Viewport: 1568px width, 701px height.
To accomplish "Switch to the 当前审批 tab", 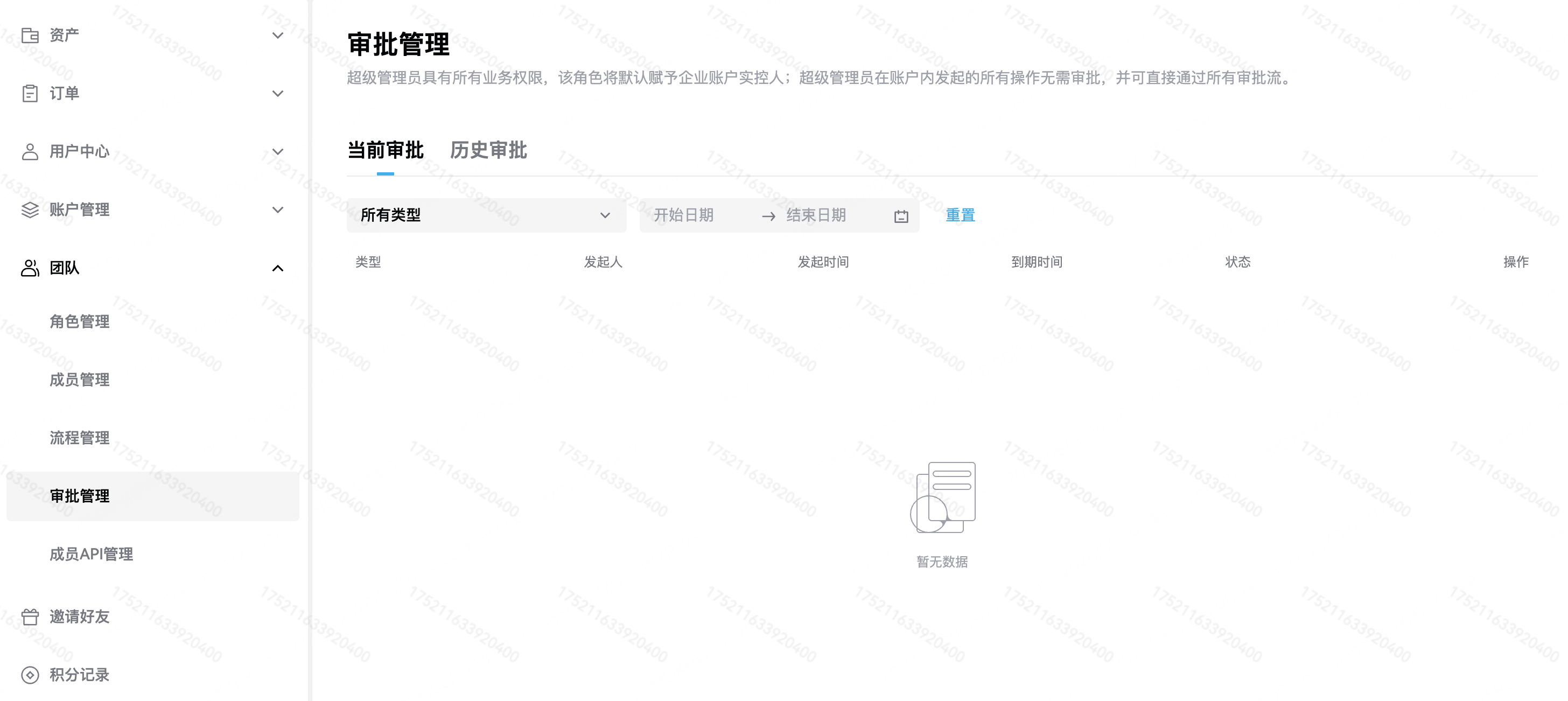I will 386,150.
